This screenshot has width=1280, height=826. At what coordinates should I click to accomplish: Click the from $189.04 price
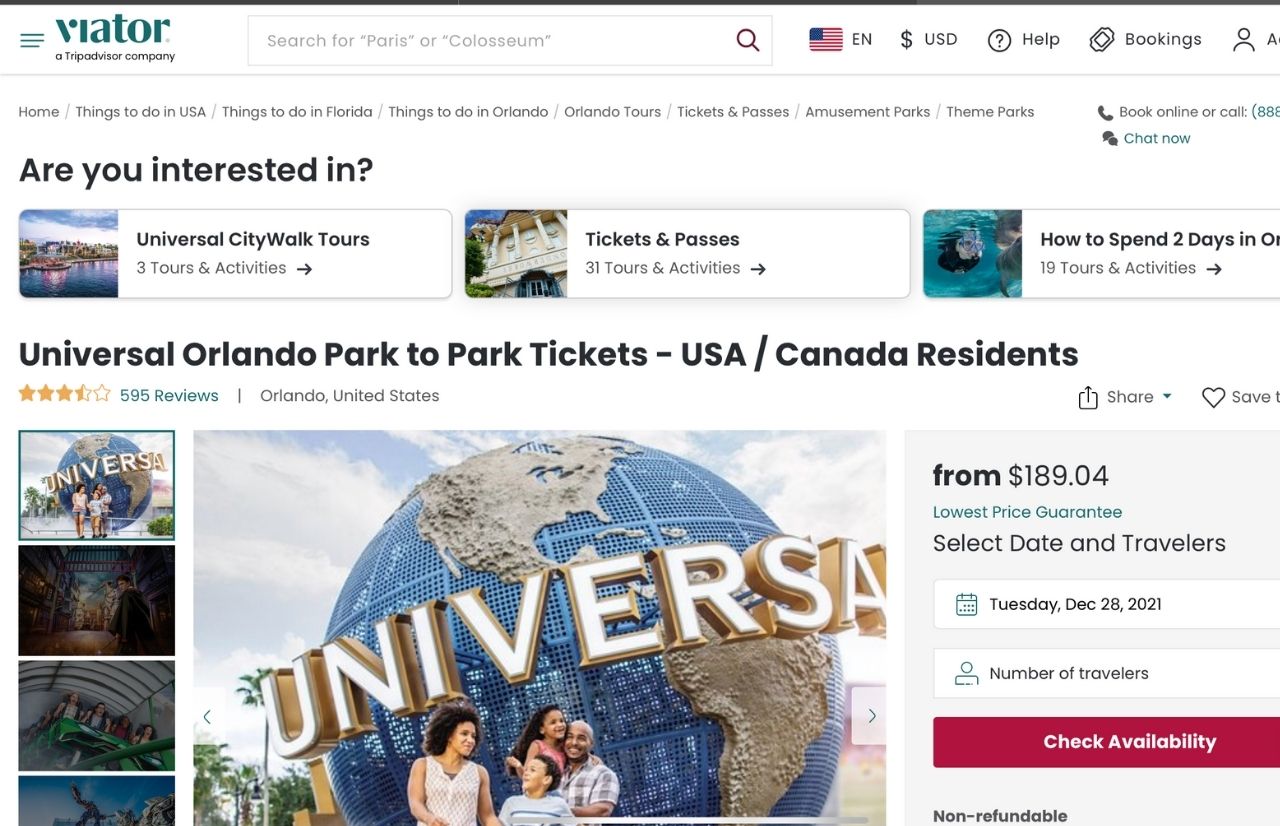tap(1021, 475)
